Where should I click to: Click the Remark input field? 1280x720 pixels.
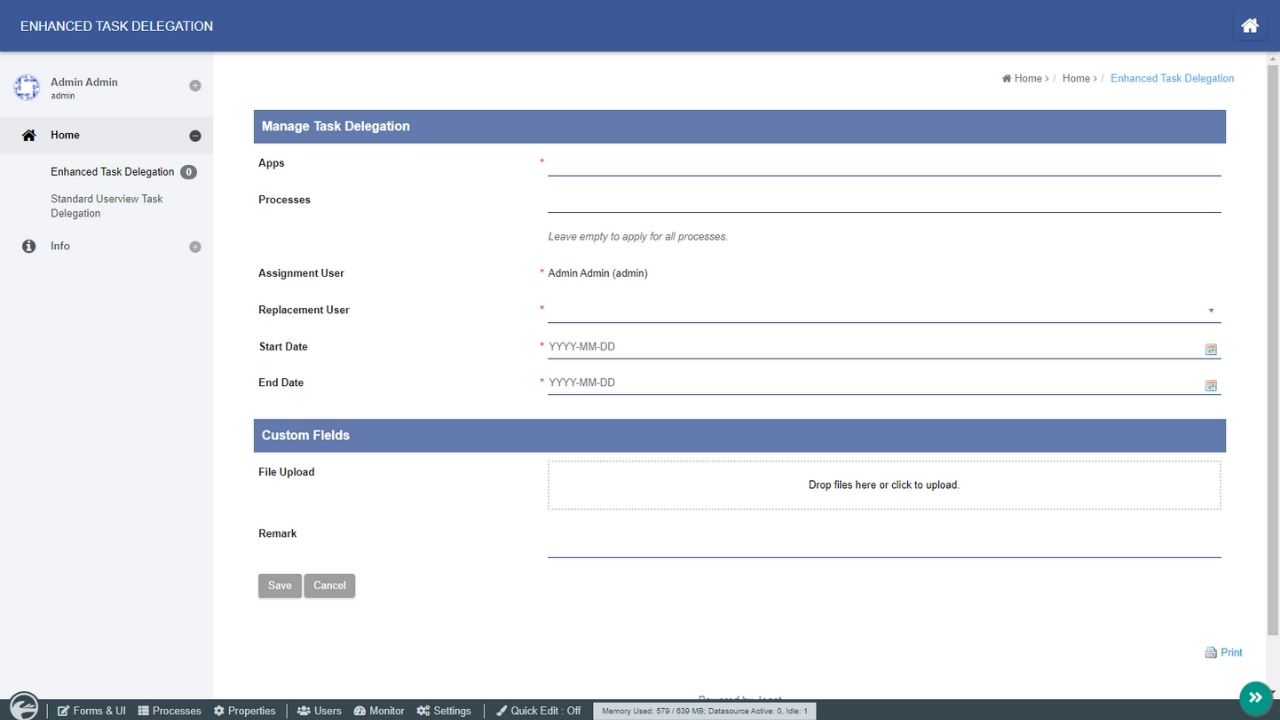point(883,545)
